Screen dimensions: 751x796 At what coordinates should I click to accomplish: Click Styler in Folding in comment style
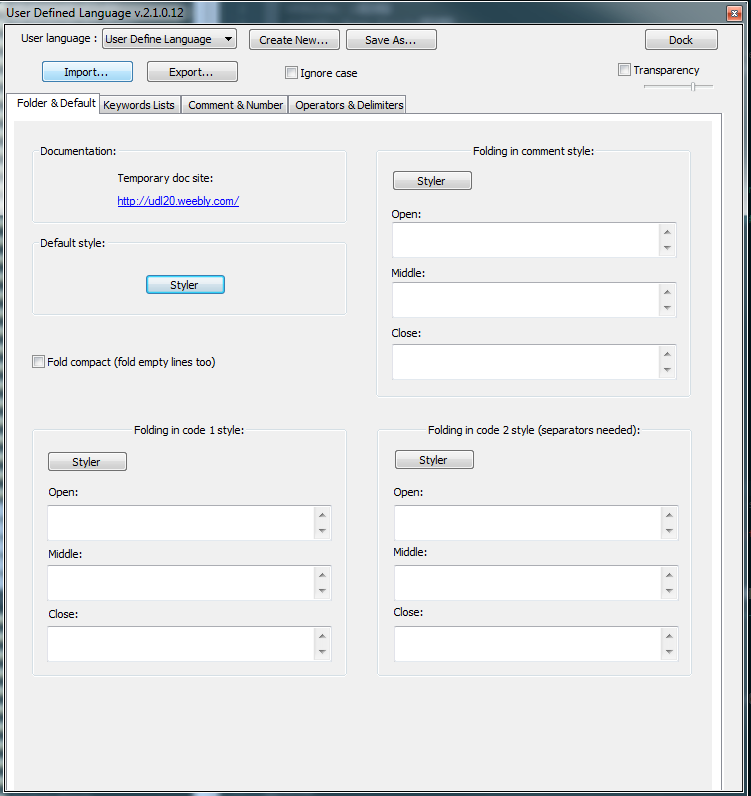coord(432,181)
